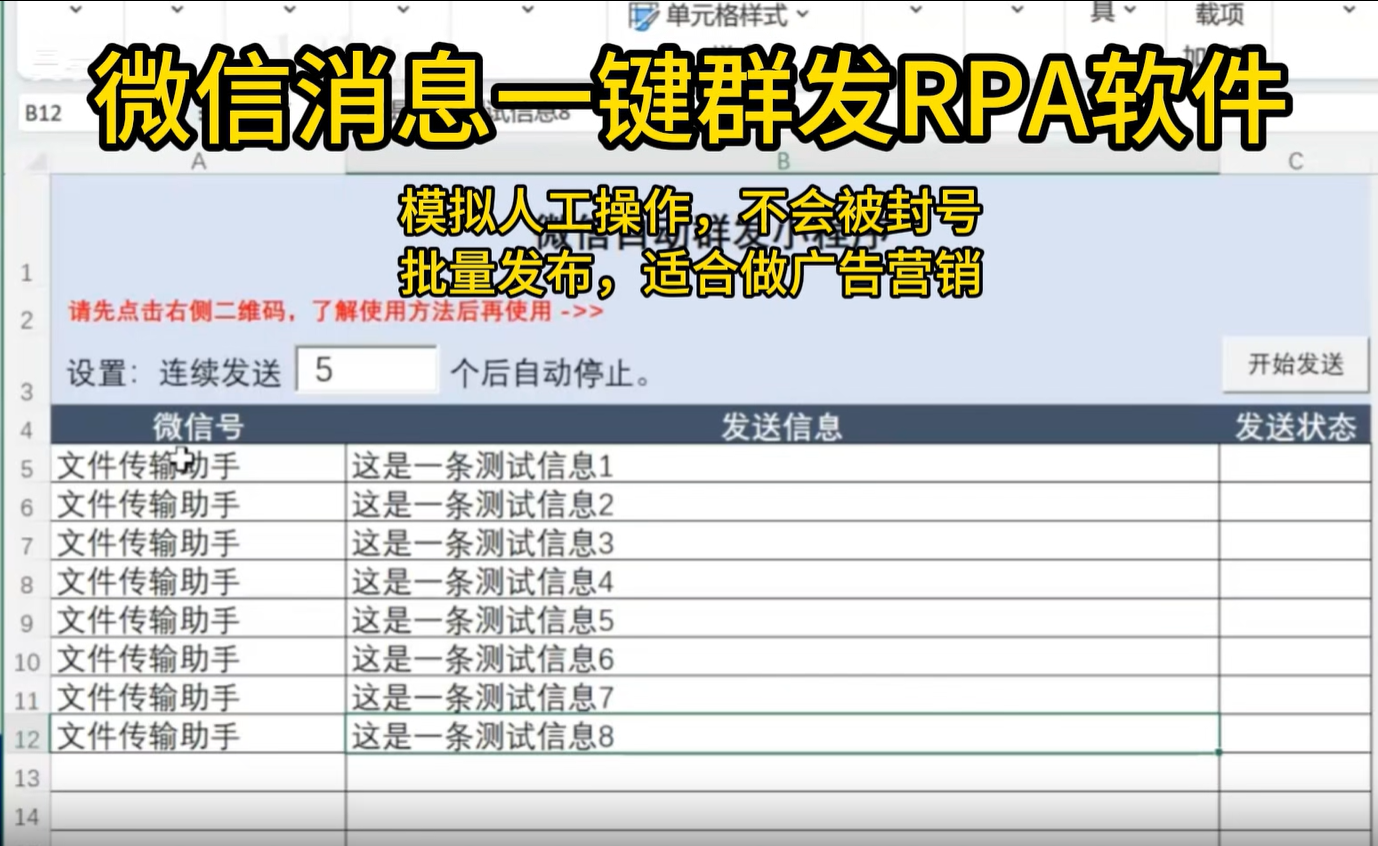Select column header C

point(1297,160)
